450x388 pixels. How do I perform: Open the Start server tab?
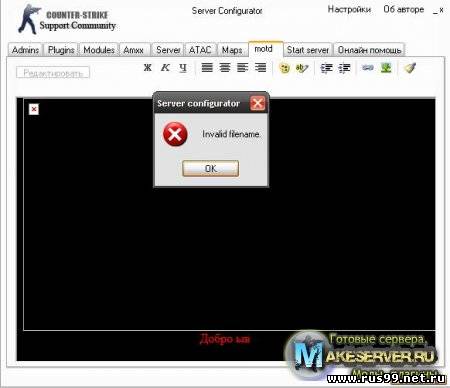[308, 50]
